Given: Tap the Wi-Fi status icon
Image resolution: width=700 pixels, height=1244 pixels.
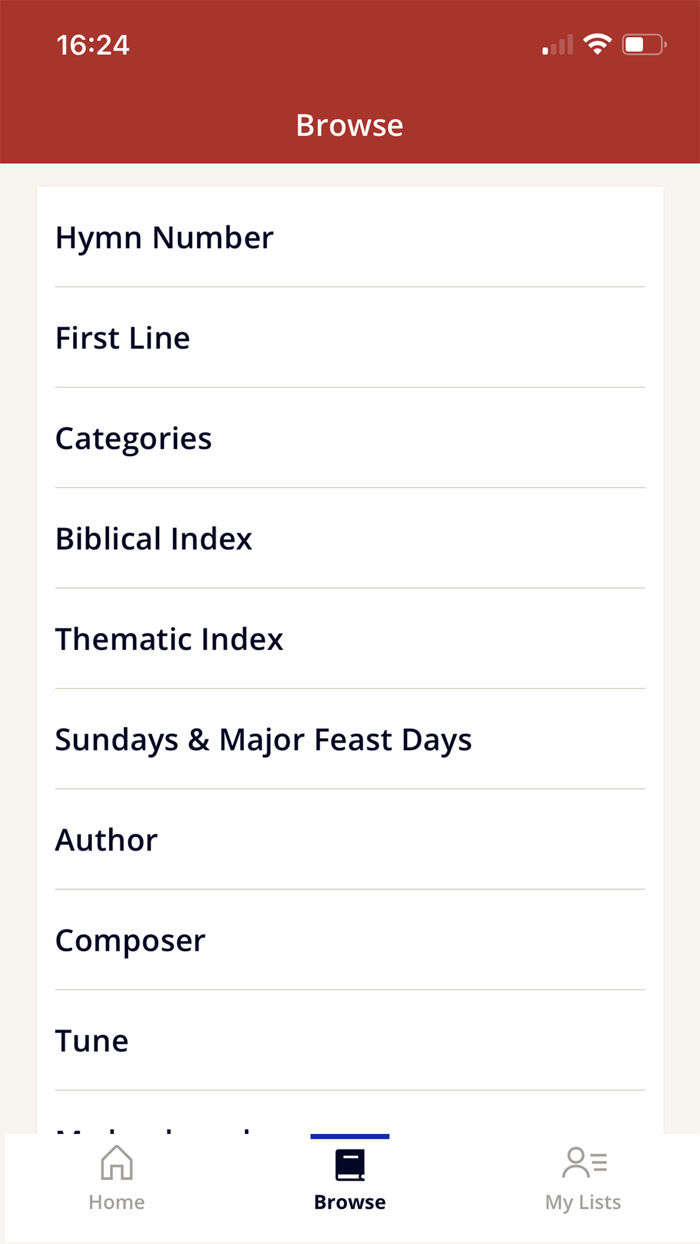Looking at the screenshot, I should 597,44.
